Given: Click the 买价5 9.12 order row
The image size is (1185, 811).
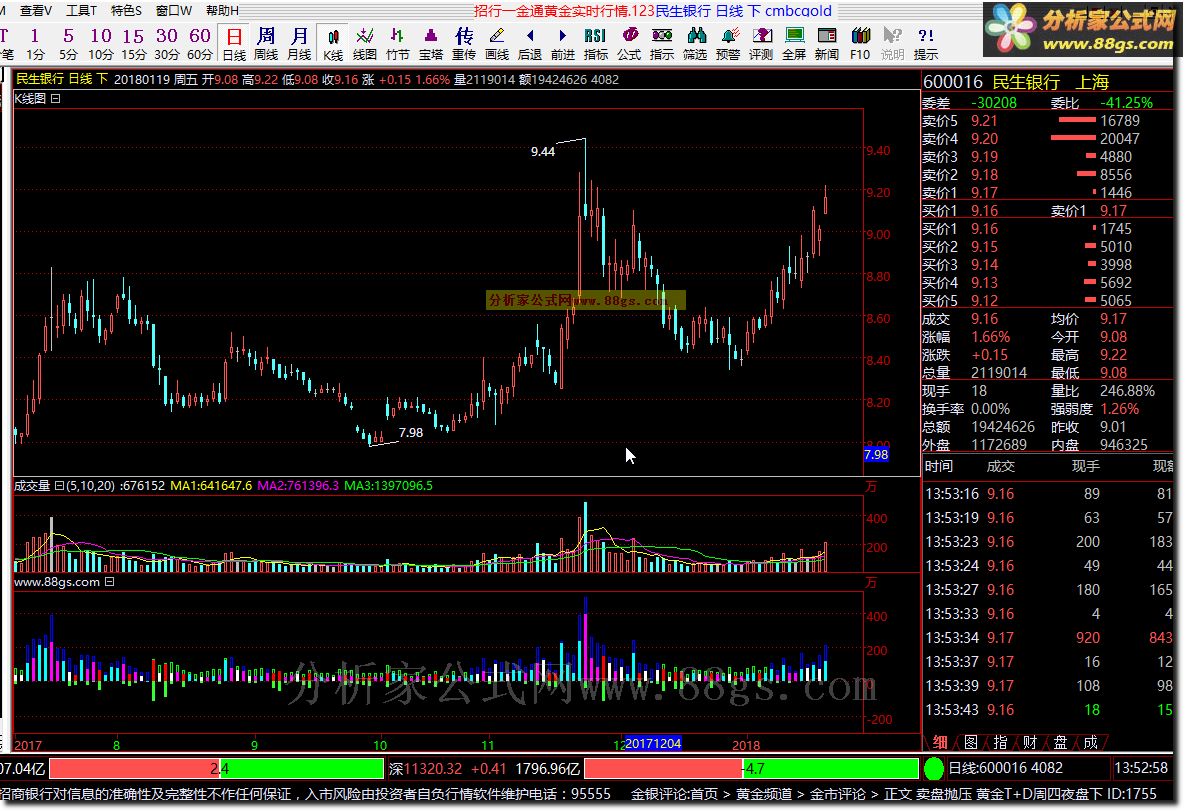Looking at the screenshot, I should (1047, 301).
